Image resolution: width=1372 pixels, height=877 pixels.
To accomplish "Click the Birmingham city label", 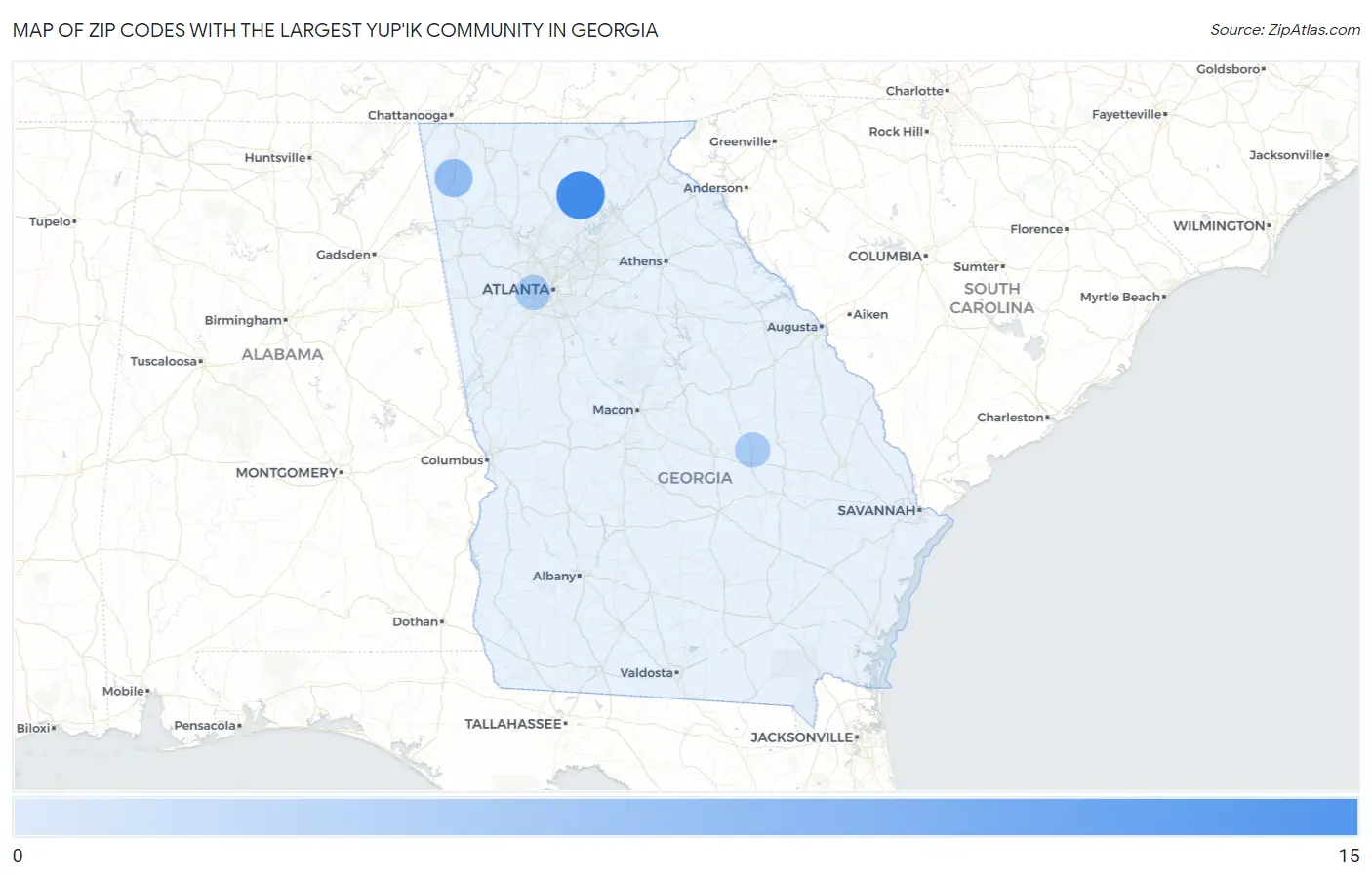I will point(243,320).
